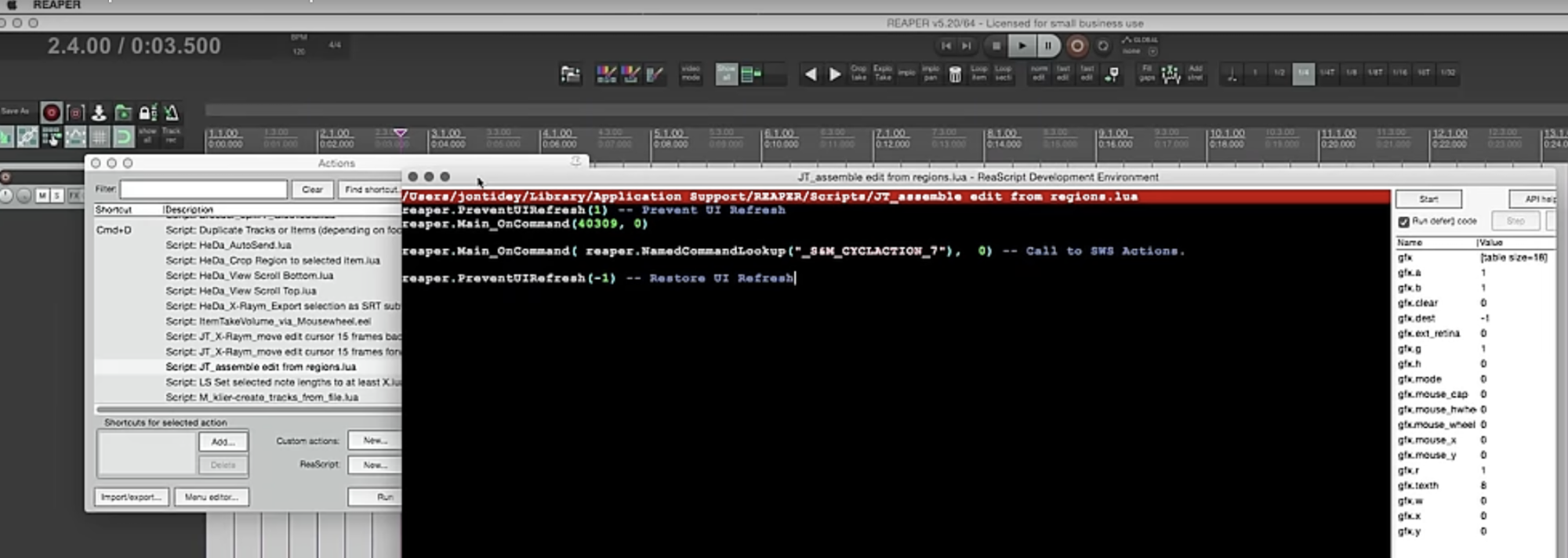Solo the track with the S button
Viewport: 1568px width, 558px height.
pyautogui.click(x=56, y=195)
